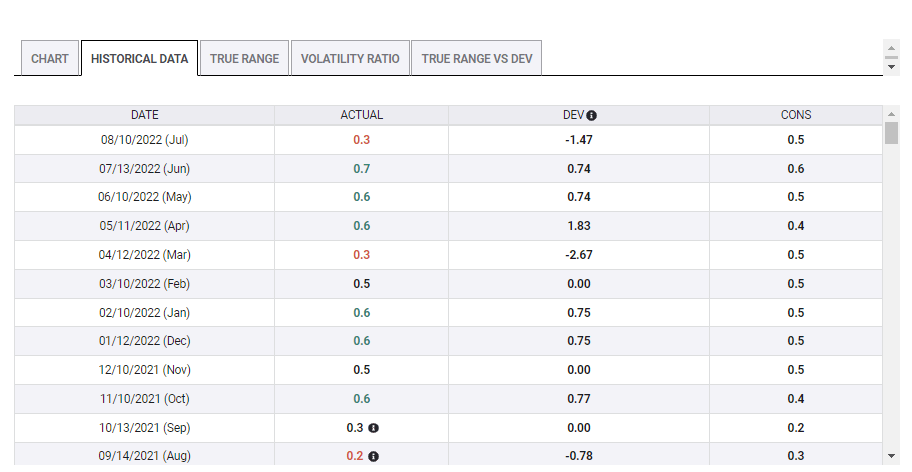Click the table scrollbar down arrow
This screenshot has width=912, height=472.
coord(891,456)
